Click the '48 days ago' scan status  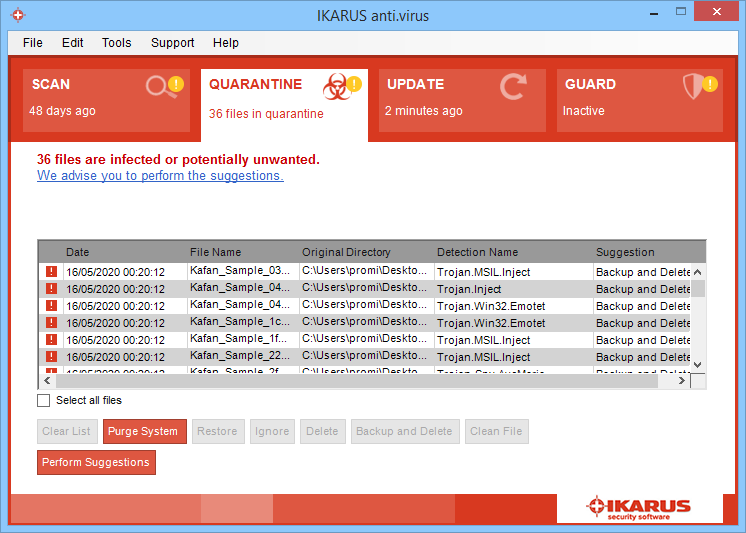[62, 111]
